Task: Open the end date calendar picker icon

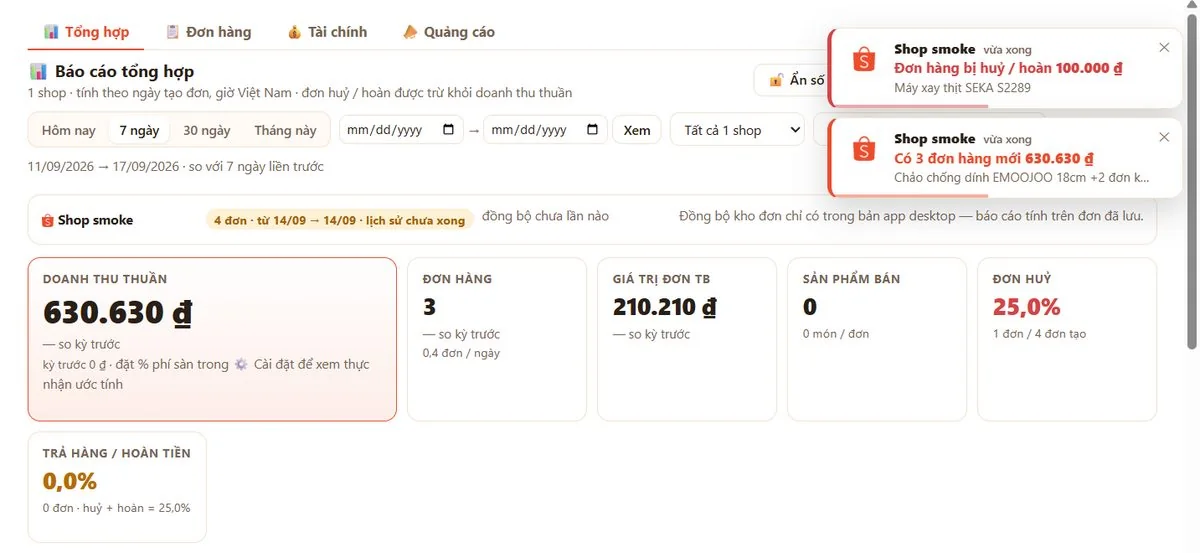Action: tap(592, 130)
